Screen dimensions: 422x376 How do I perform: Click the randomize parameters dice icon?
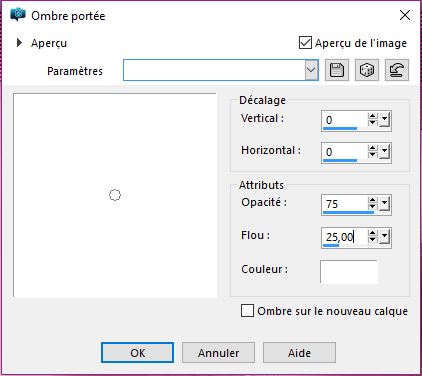pos(367,70)
